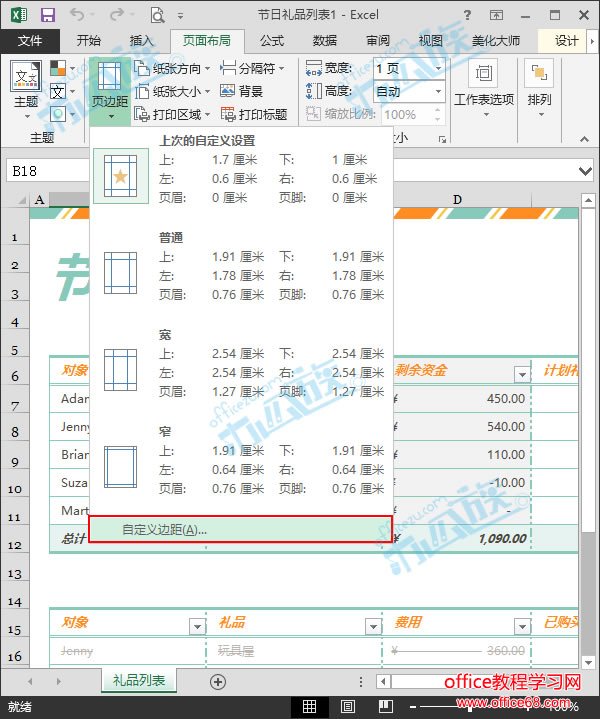Switch to the 开始 home tab
This screenshot has height=719, width=600.
[x=89, y=41]
